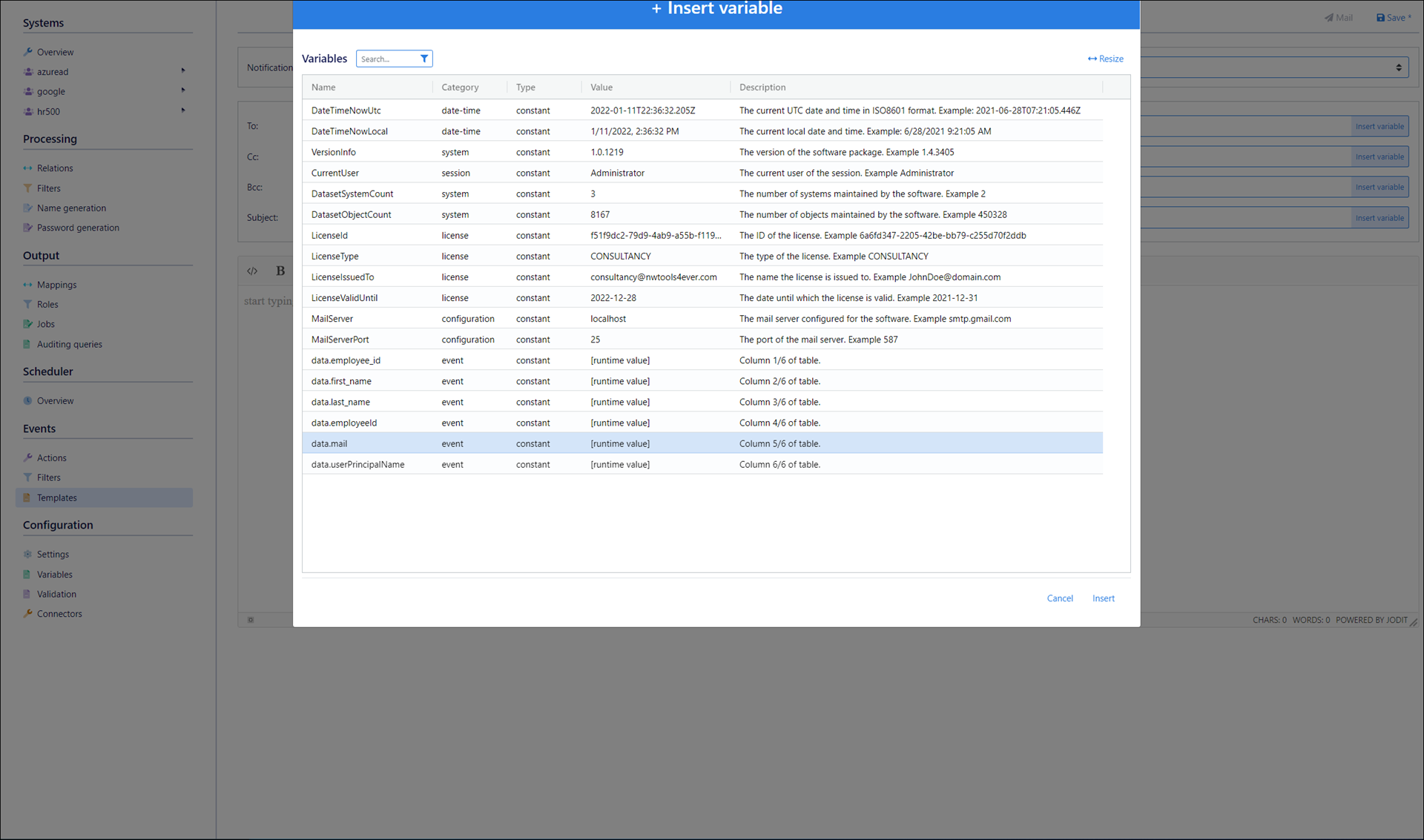The height and width of the screenshot is (840, 1424).
Task: Select the data.userPrincipalName variable row
Action: pos(357,464)
